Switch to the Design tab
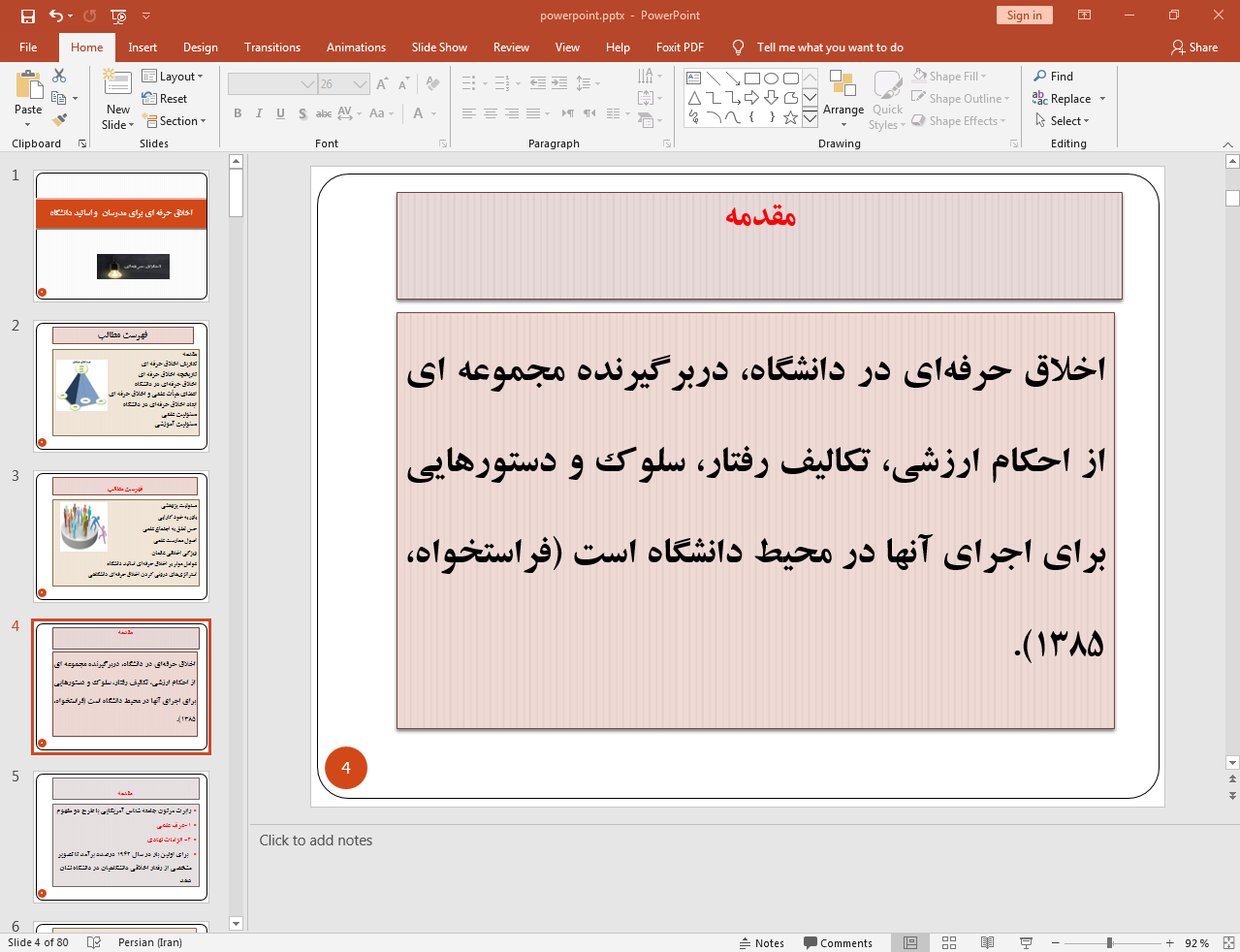Screen dimensions: 1240x952 click(x=201, y=48)
